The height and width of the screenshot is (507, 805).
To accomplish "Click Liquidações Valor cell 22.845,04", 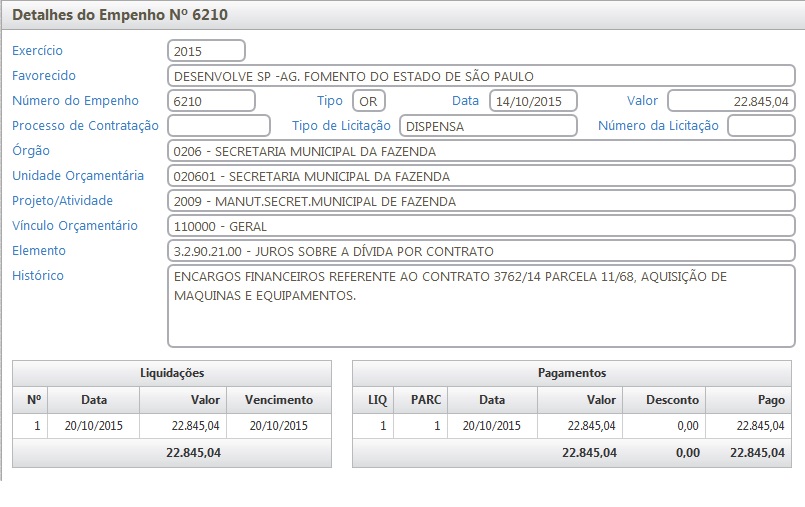I will [183, 426].
